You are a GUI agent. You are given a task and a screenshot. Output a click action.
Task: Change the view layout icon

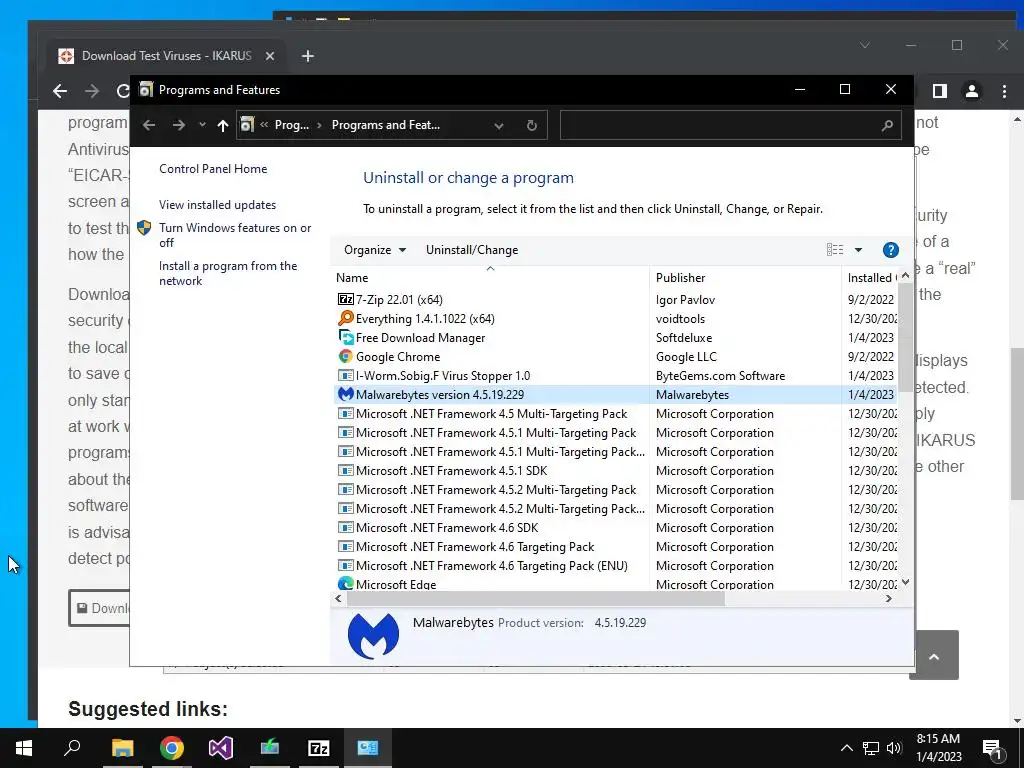(x=835, y=249)
